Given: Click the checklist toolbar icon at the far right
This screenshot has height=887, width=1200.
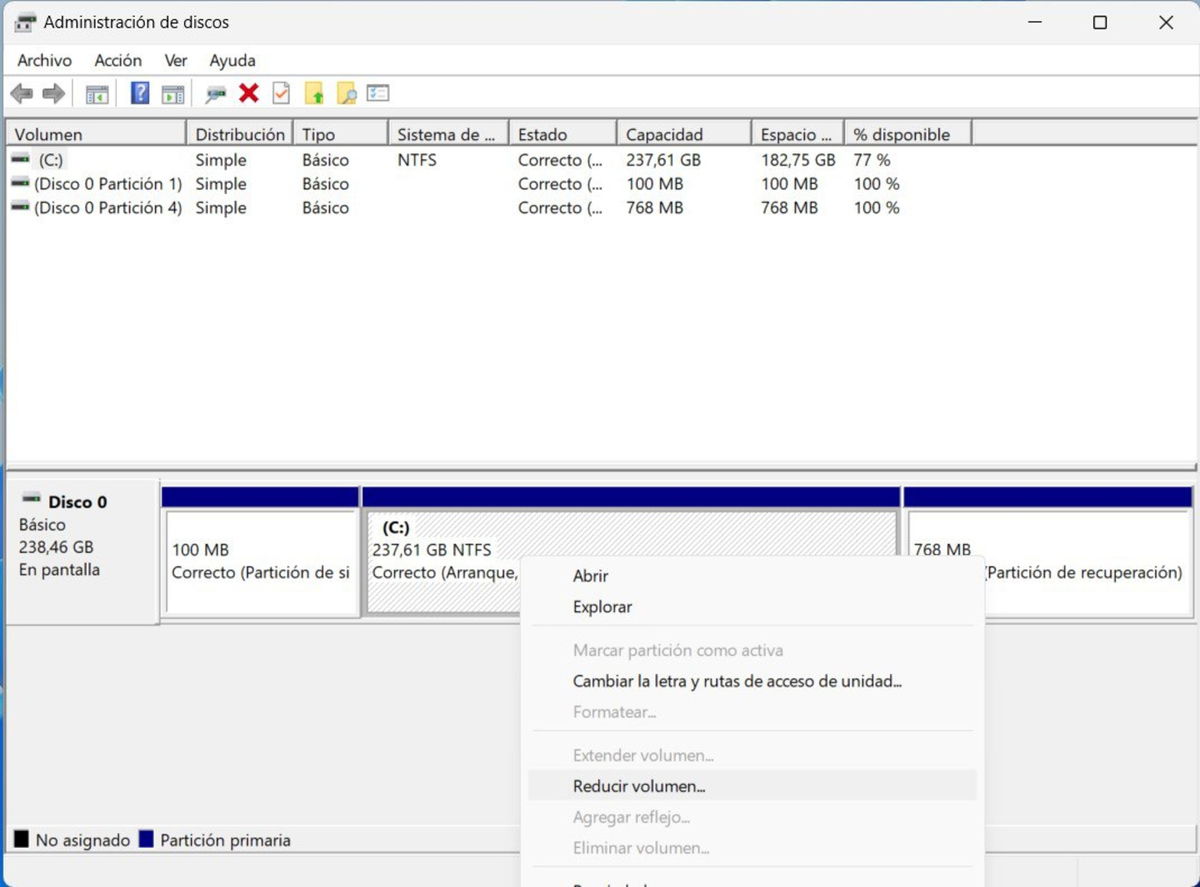Looking at the screenshot, I should 378,93.
